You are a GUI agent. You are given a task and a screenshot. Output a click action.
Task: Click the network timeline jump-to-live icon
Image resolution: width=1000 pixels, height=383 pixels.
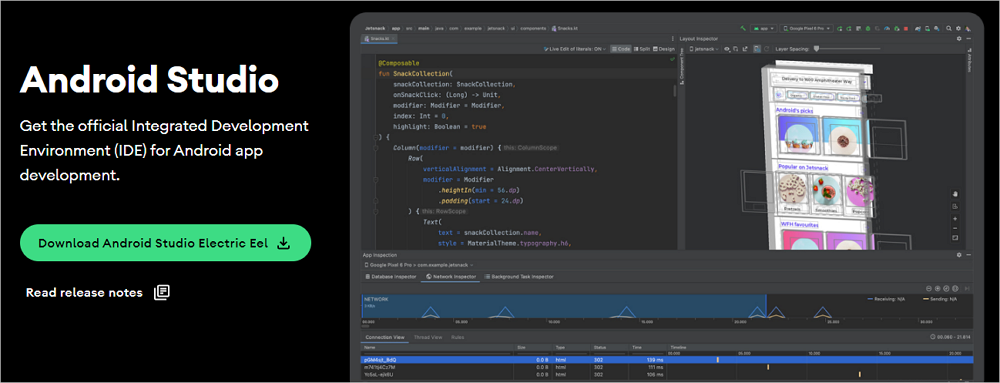pyautogui.click(x=967, y=289)
